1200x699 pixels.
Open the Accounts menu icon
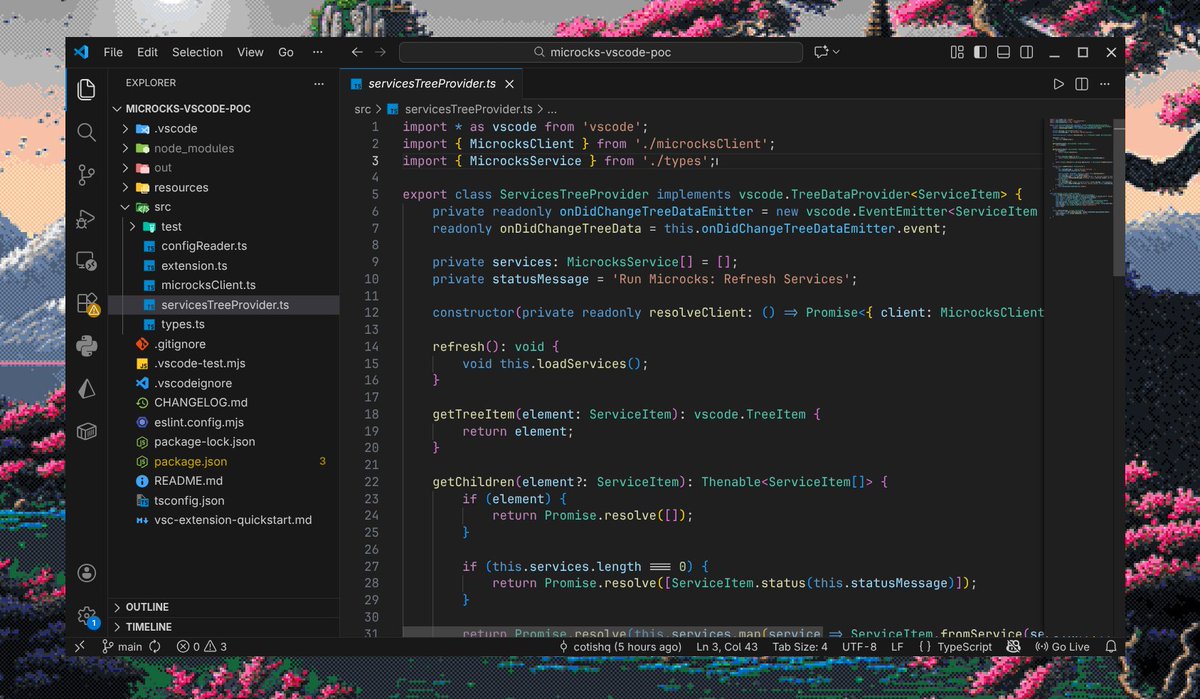coord(87,573)
